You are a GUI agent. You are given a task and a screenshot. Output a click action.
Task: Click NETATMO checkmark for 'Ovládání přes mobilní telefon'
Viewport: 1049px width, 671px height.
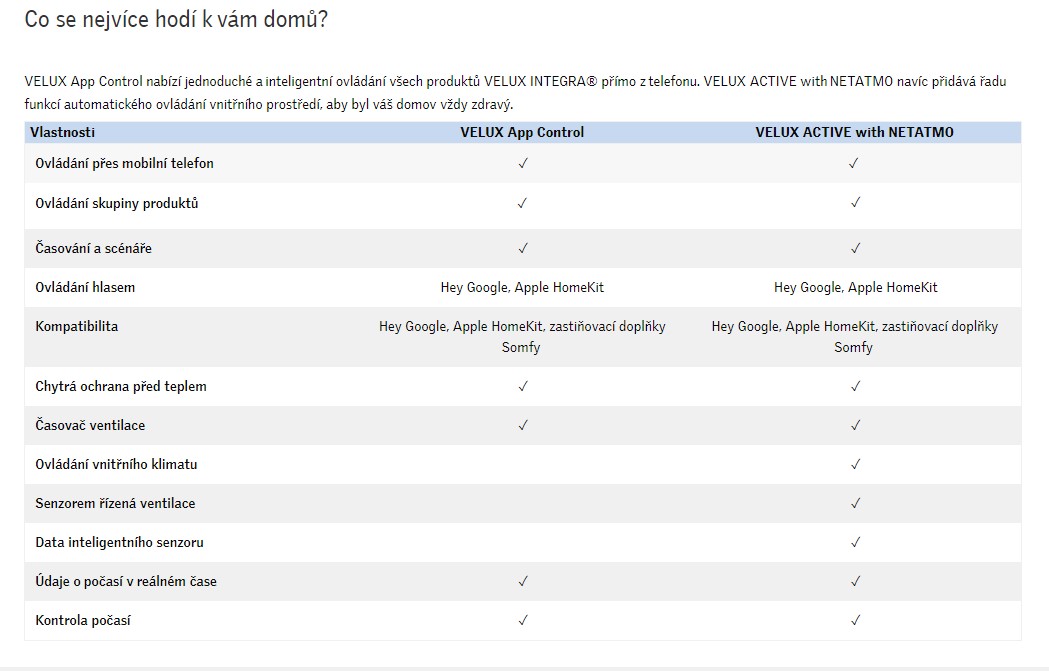[x=854, y=163]
